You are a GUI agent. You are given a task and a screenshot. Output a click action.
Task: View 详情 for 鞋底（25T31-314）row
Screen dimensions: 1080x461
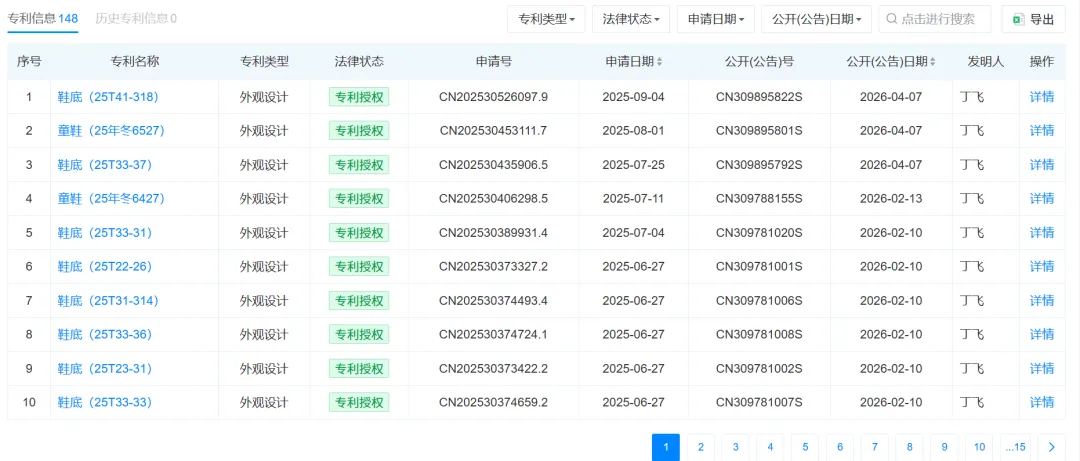pyautogui.click(x=1041, y=300)
